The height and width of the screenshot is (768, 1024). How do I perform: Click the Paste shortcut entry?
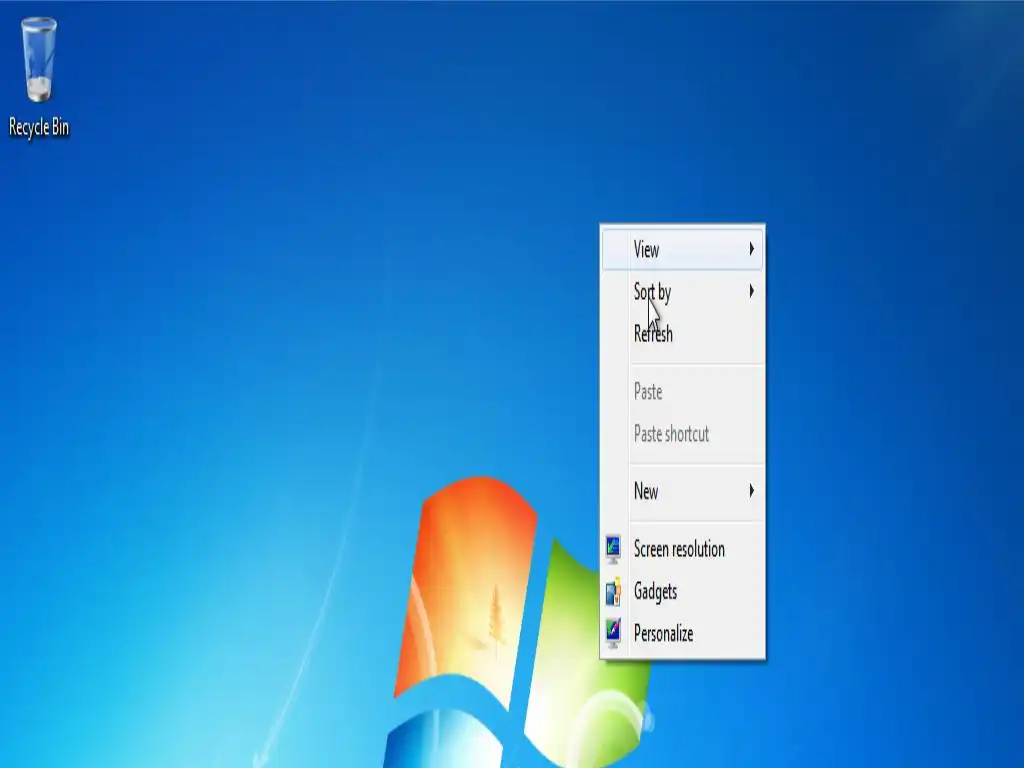pyautogui.click(x=682, y=434)
